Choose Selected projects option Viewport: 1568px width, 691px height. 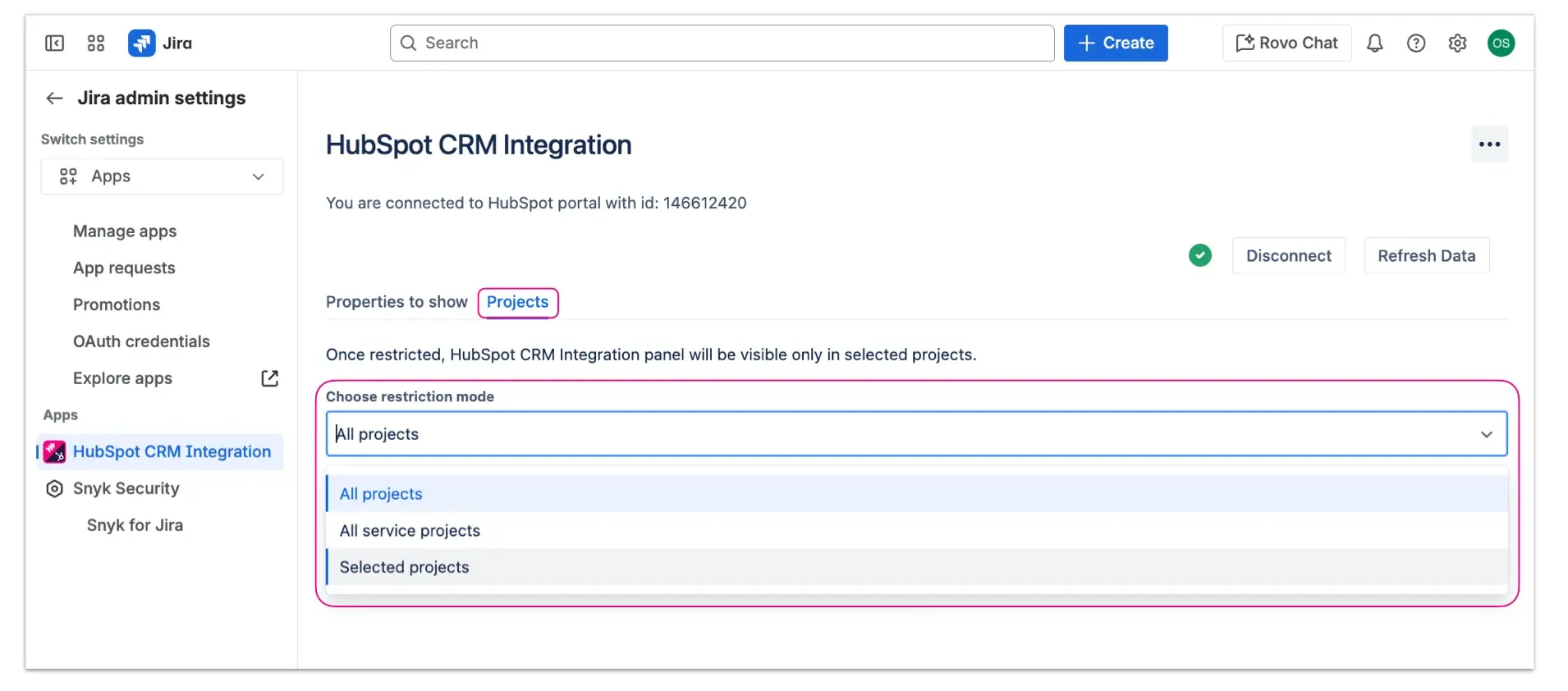click(917, 567)
